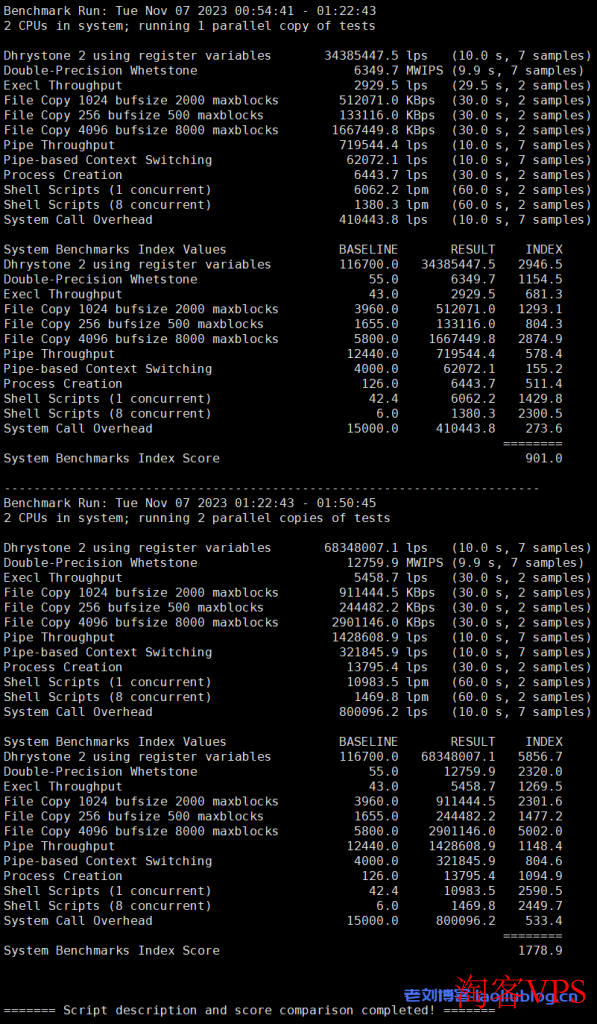This screenshot has height=1024, width=597.
Task: Select the 'running 1 parallel copy' line
Action: [189, 26]
